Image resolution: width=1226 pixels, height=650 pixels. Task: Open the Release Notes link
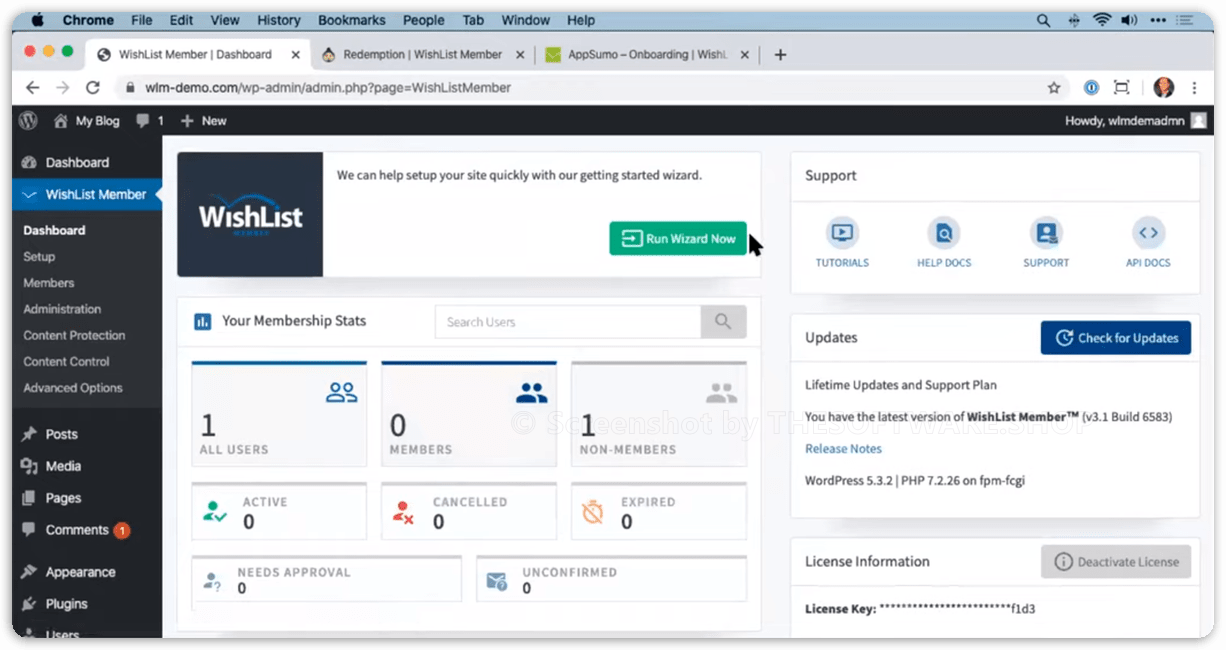click(x=843, y=449)
